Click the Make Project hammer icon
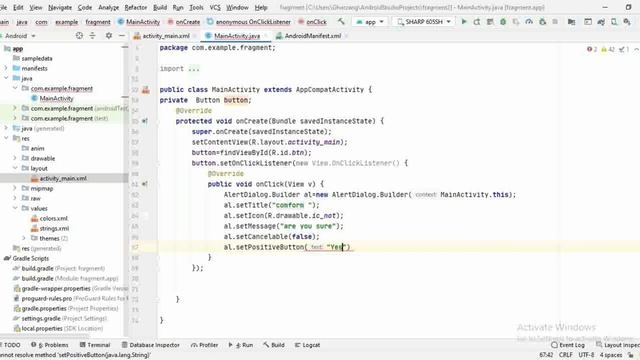 341,22
